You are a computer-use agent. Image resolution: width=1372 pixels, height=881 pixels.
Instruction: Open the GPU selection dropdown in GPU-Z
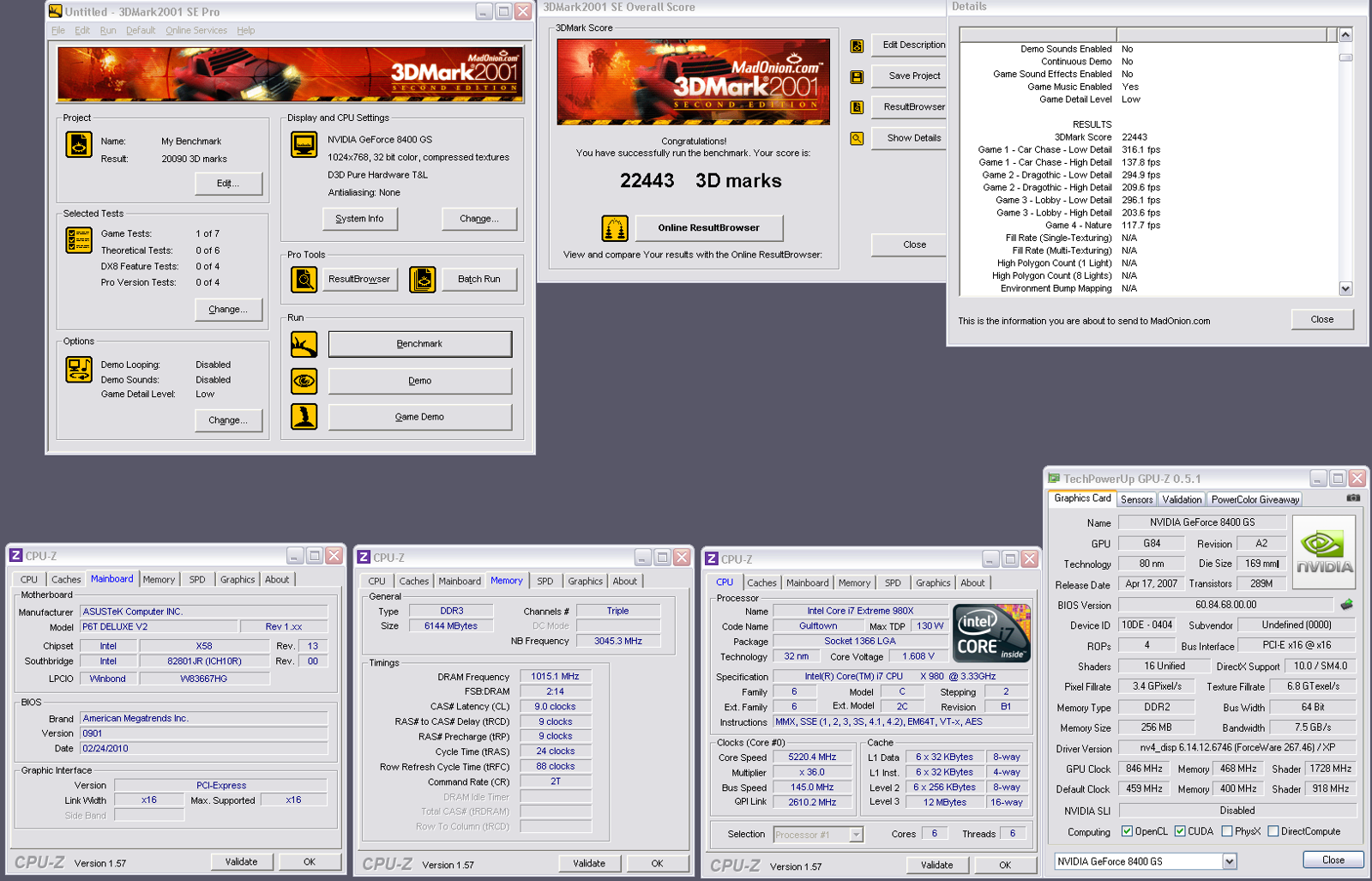[x=1230, y=861]
